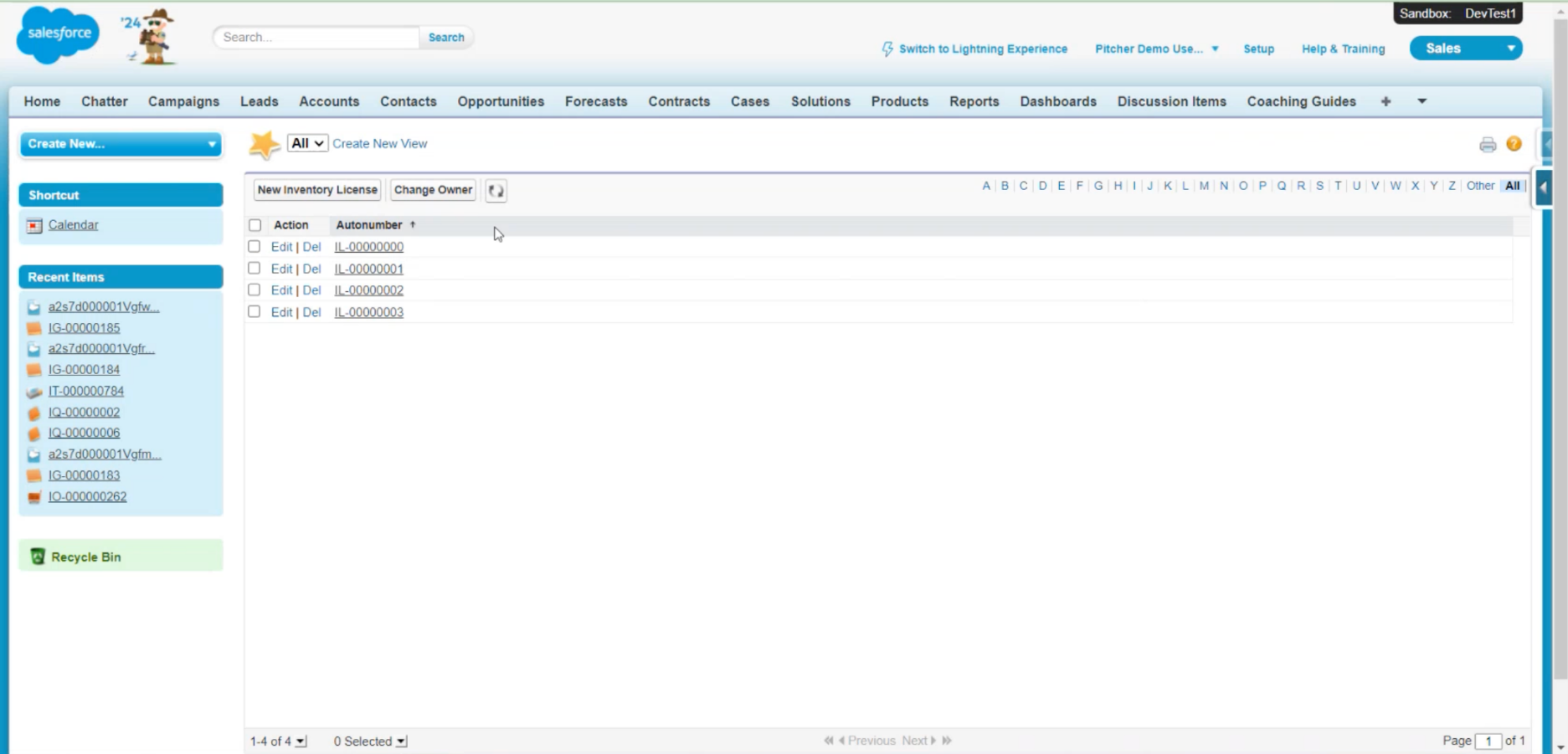
Task: Tick the checkbox for IL-00000002
Action: (x=254, y=290)
